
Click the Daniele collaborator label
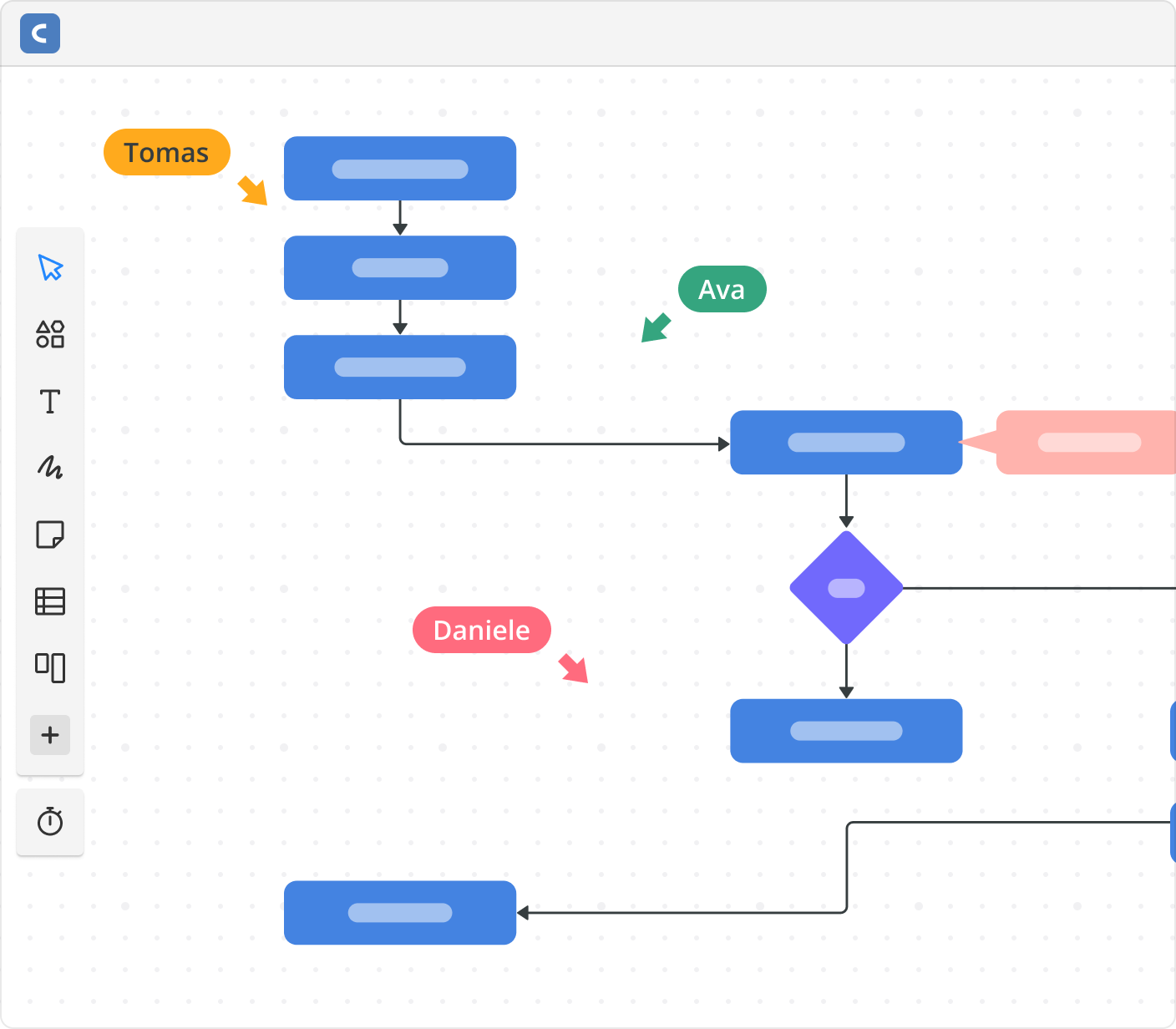pos(481,631)
